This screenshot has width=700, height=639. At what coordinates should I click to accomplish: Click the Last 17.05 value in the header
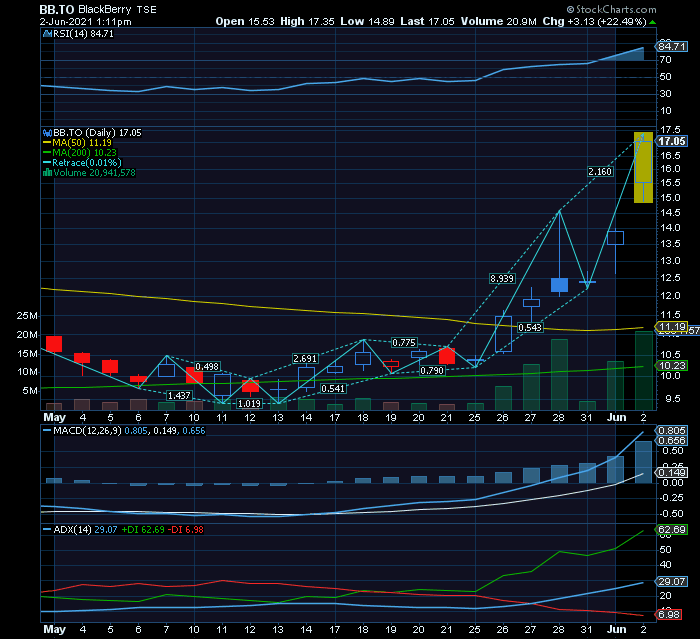pos(427,21)
